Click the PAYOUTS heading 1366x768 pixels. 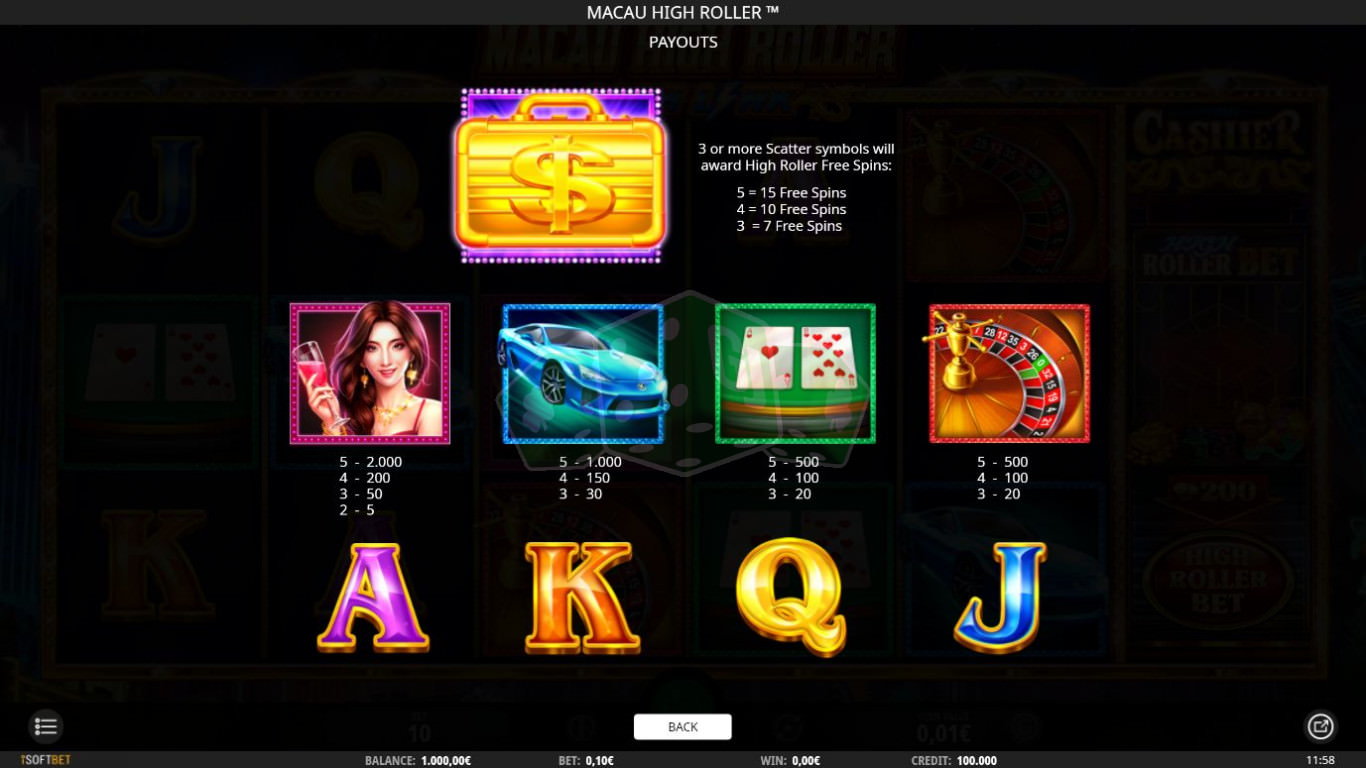[683, 42]
